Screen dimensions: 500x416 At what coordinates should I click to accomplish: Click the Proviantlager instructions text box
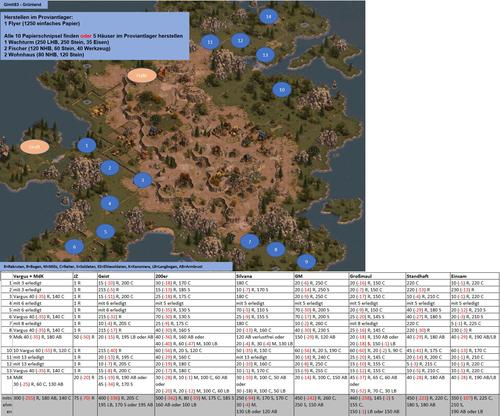click(x=95, y=36)
